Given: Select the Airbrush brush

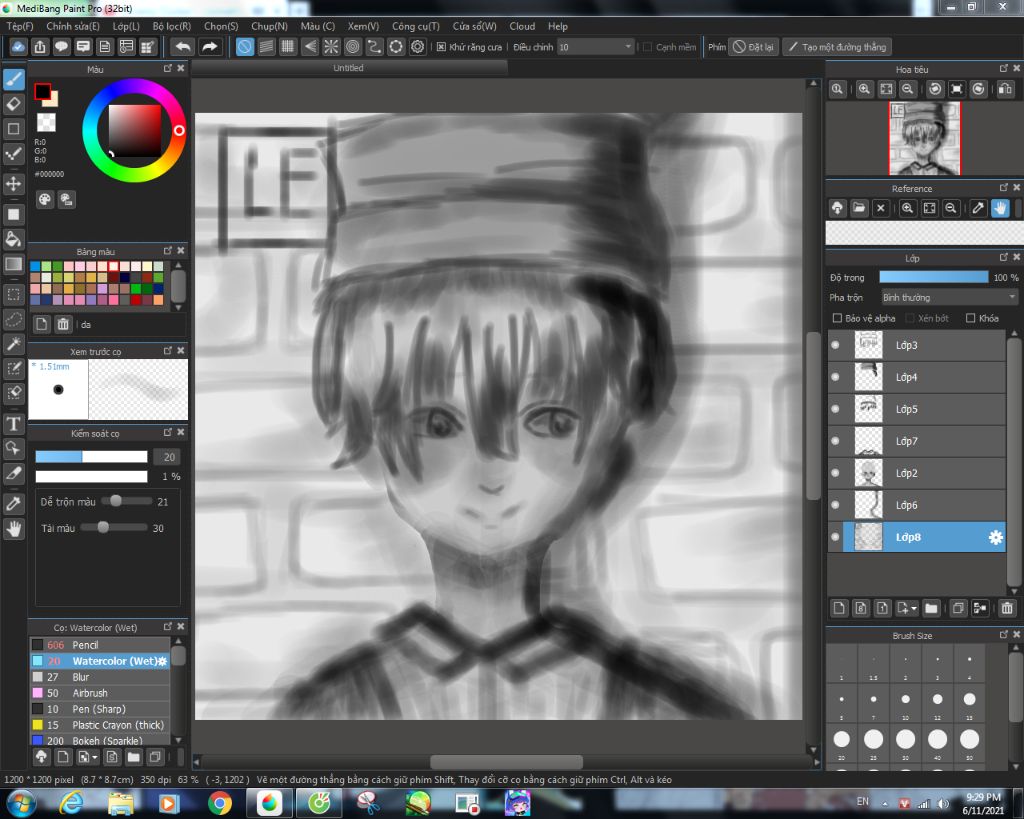Looking at the screenshot, I should 100,693.
